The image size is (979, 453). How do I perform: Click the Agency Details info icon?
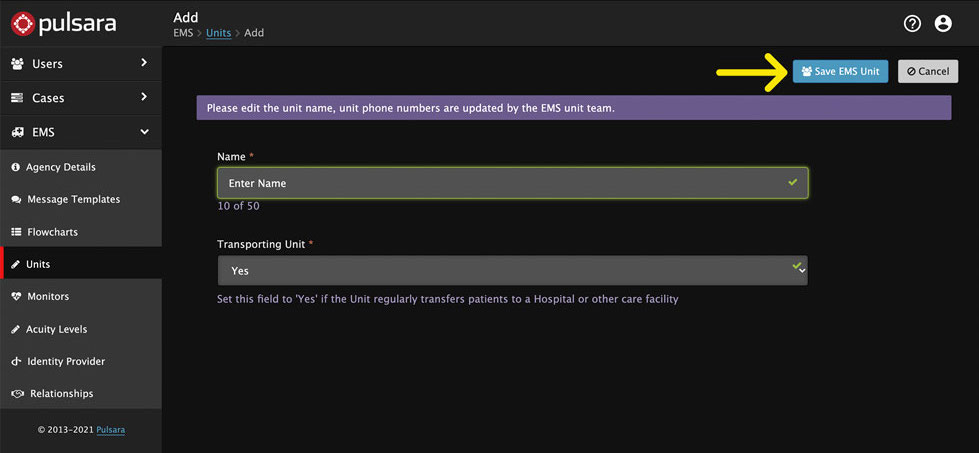click(16, 167)
